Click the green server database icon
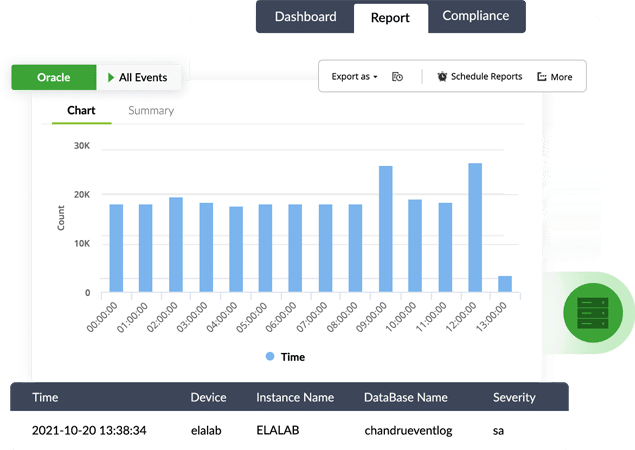The width and height of the screenshot is (635, 450). click(593, 313)
